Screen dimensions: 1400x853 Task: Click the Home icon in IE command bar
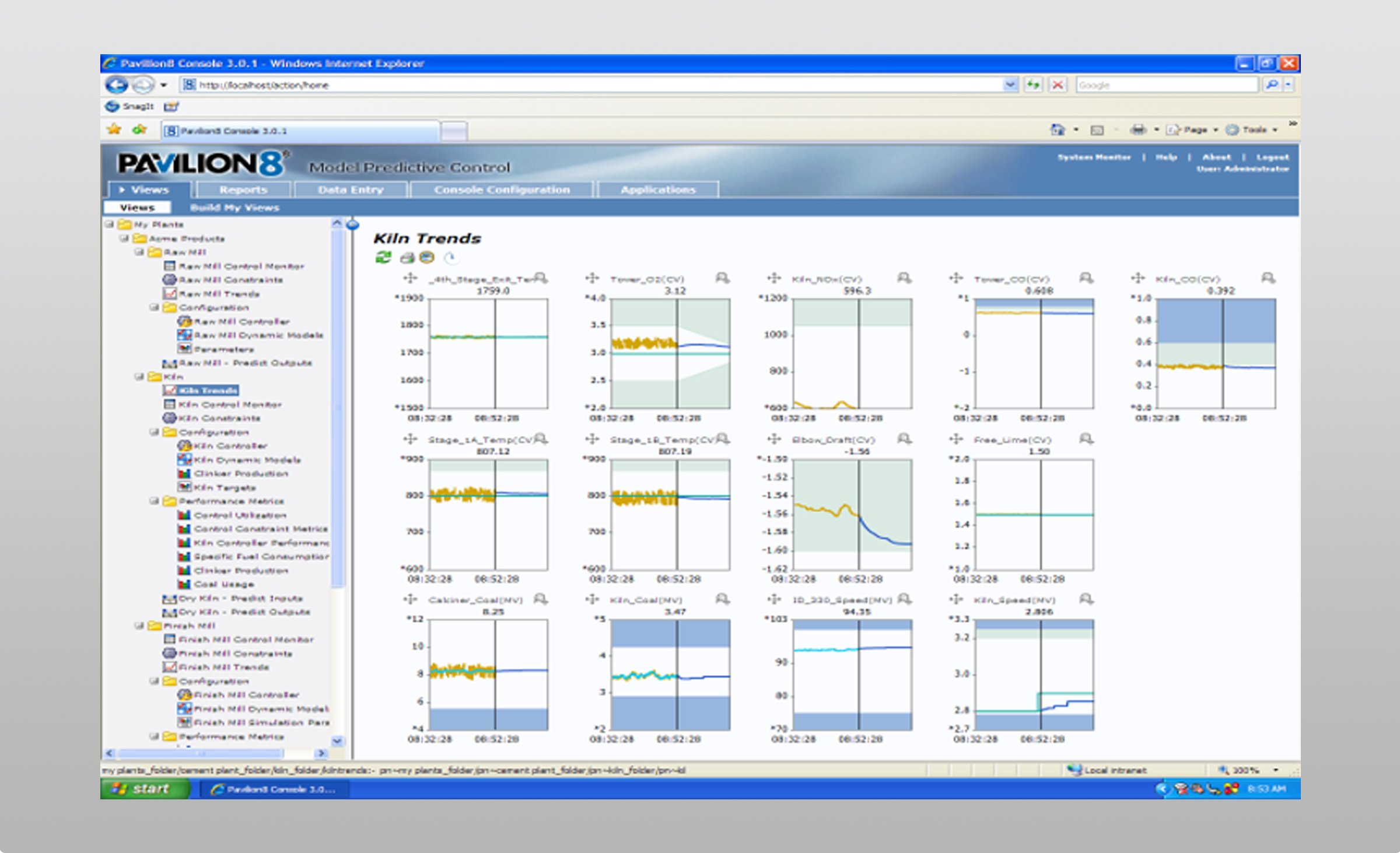(x=1057, y=129)
